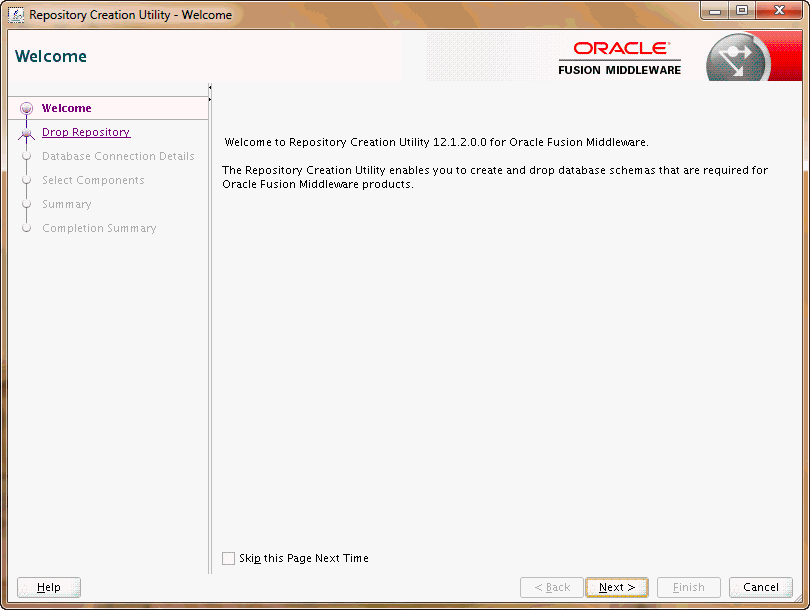Viewport: 810px width, 610px height.
Task: Open the Help button
Action: point(49,587)
